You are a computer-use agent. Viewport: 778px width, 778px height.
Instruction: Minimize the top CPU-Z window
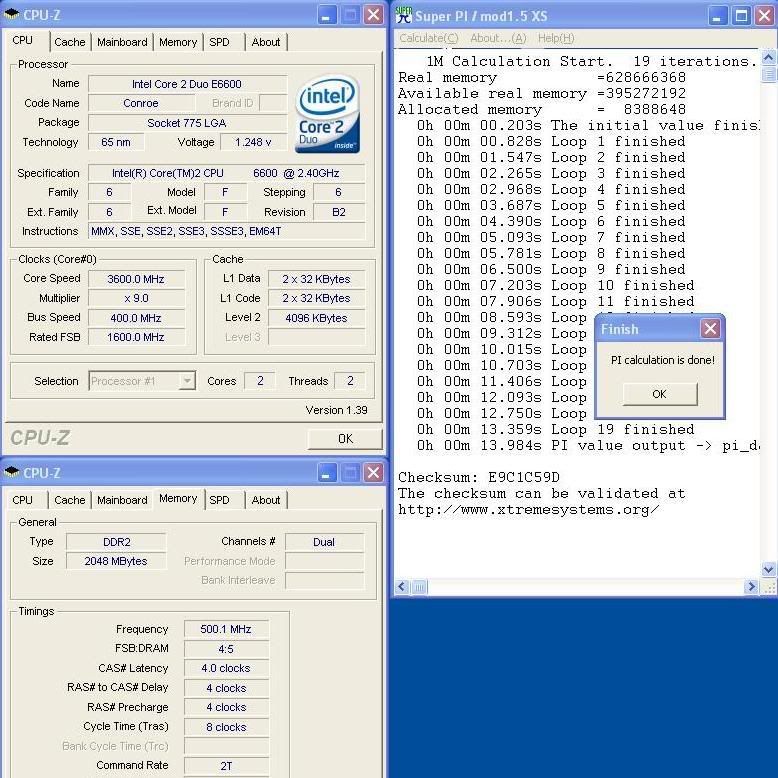(x=326, y=15)
